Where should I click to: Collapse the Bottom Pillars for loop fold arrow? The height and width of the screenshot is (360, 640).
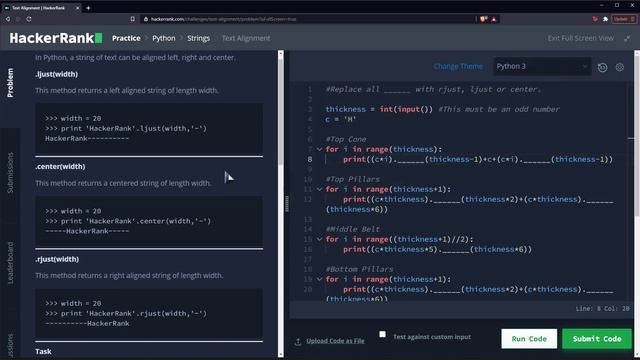pos(320,280)
